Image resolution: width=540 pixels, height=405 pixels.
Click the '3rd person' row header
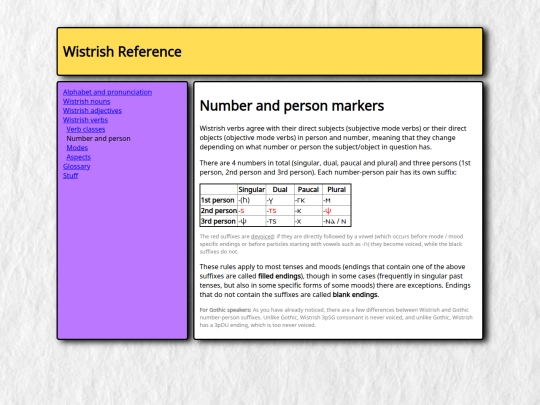click(219, 221)
